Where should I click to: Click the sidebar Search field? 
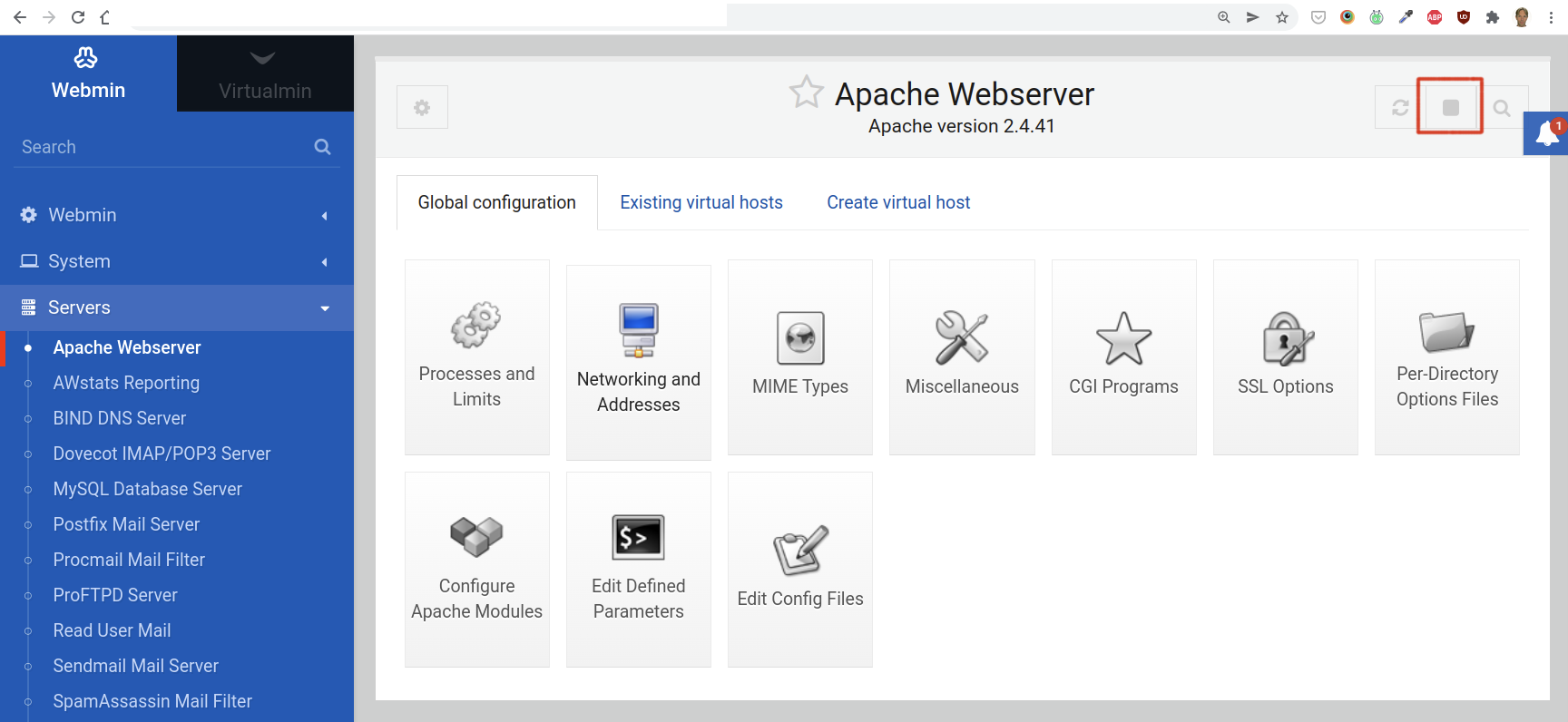pos(163,147)
